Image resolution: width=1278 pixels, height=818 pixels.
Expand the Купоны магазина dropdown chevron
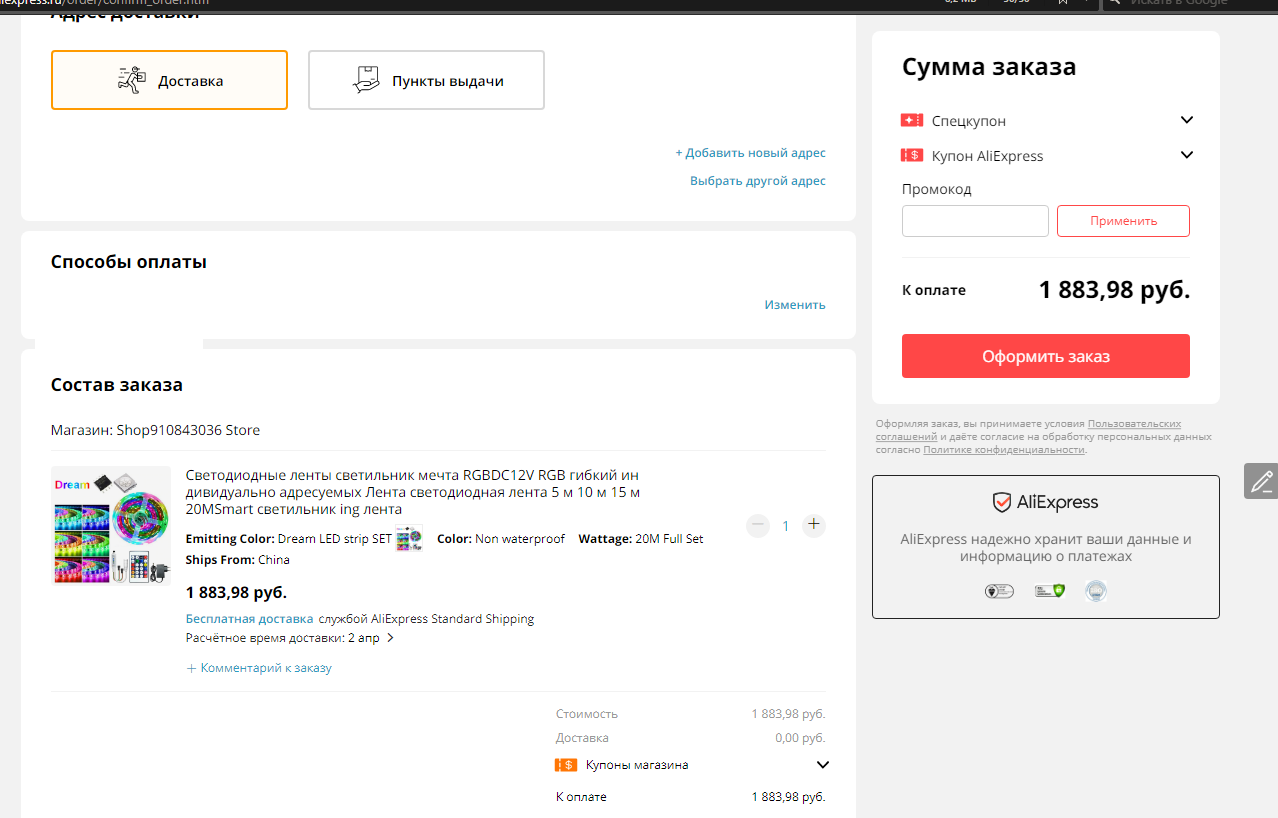(823, 765)
